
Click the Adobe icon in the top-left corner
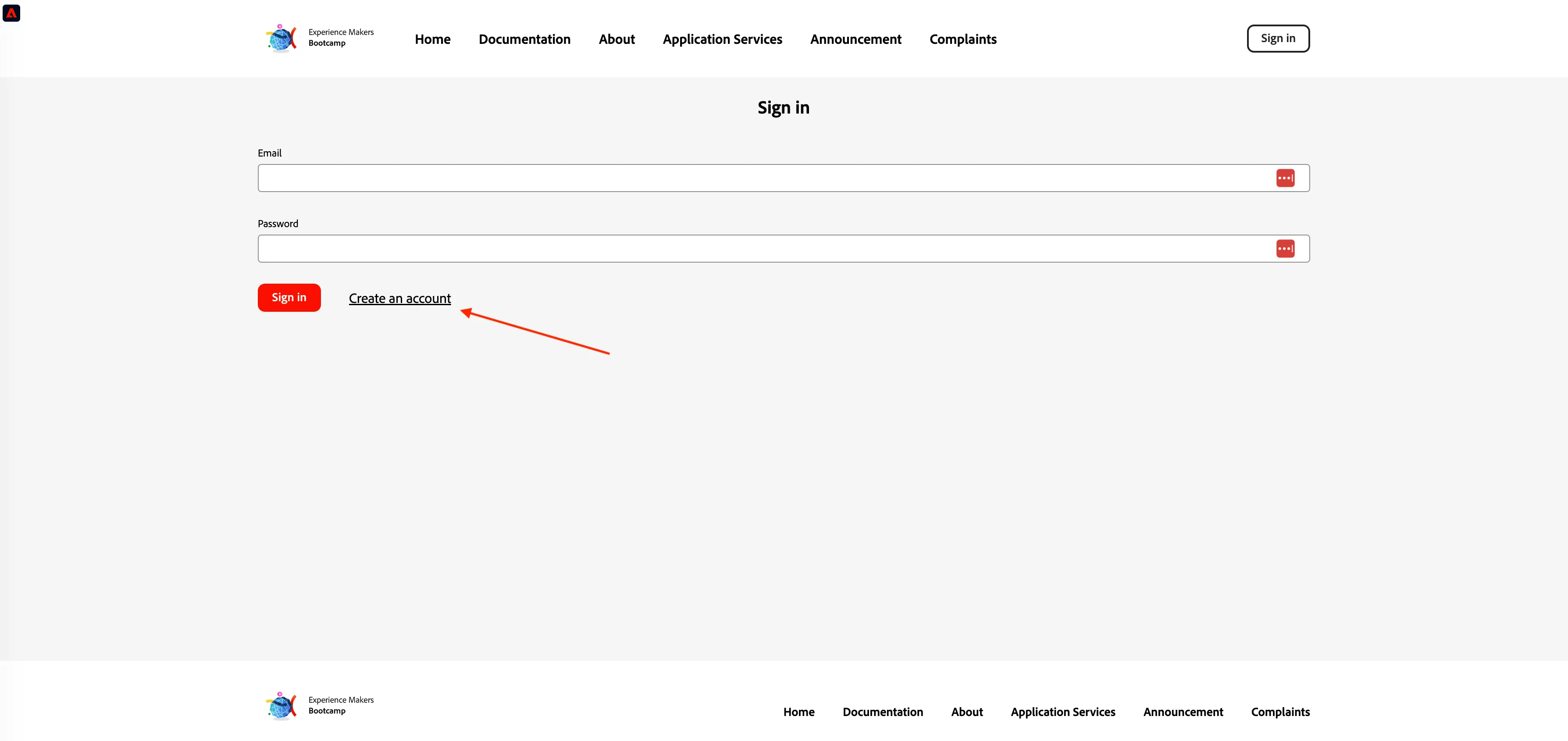(11, 13)
